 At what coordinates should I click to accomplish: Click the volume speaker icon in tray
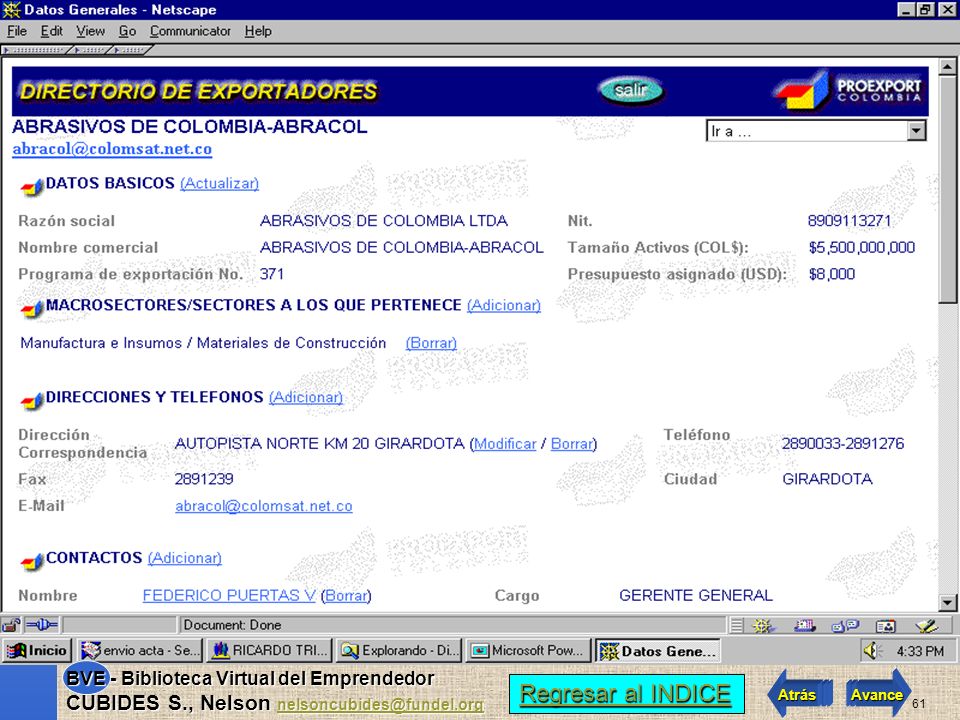pyautogui.click(x=871, y=651)
